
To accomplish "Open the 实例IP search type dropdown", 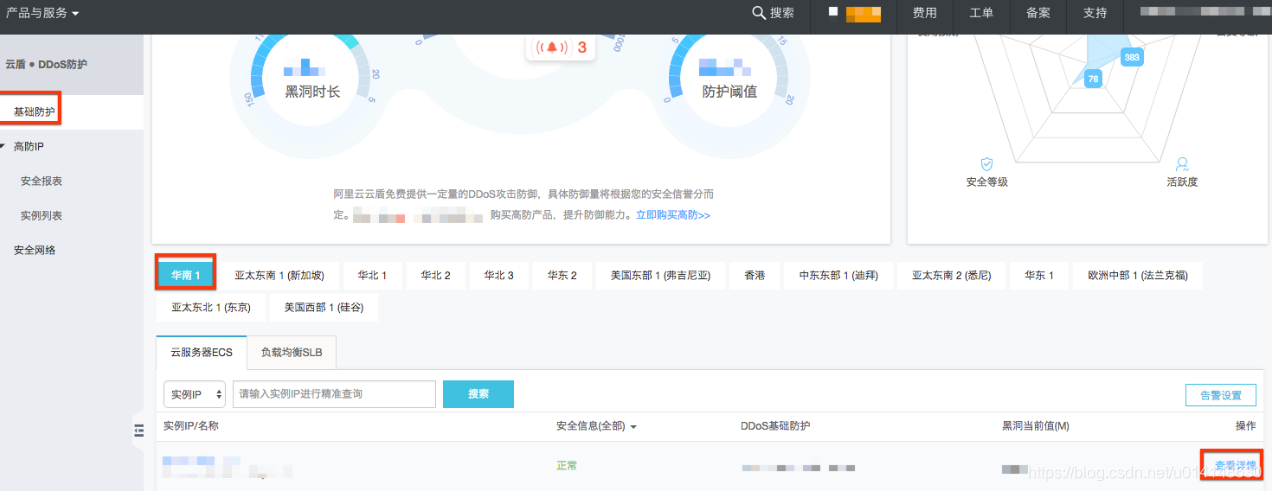I will coord(194,394).
